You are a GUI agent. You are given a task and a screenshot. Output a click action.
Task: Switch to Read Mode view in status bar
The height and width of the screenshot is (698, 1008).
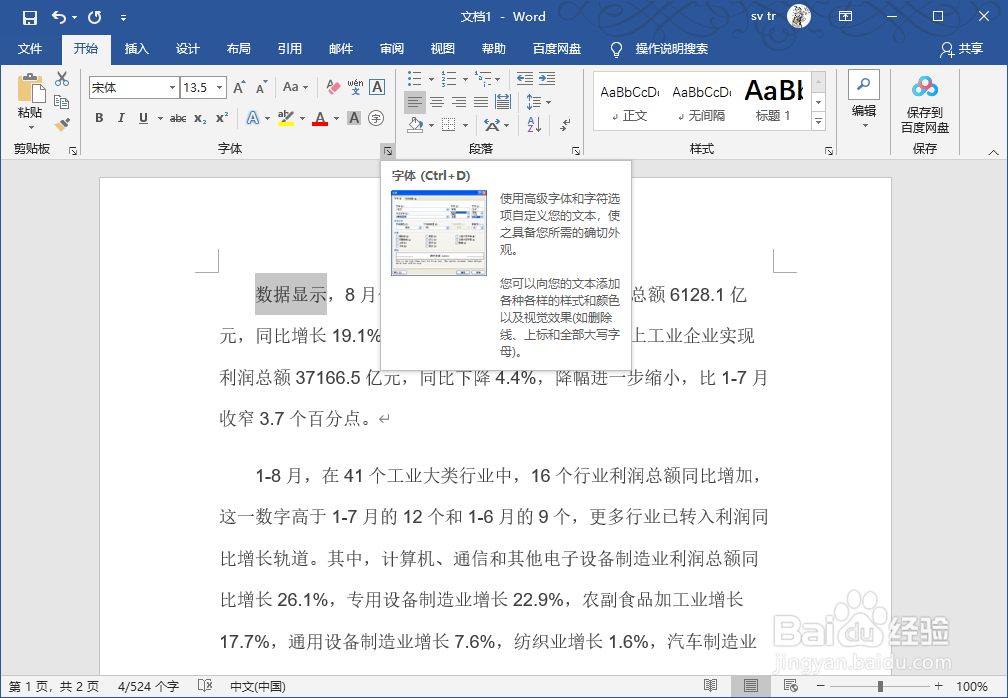pyautogui.click(x=710, y=686)
